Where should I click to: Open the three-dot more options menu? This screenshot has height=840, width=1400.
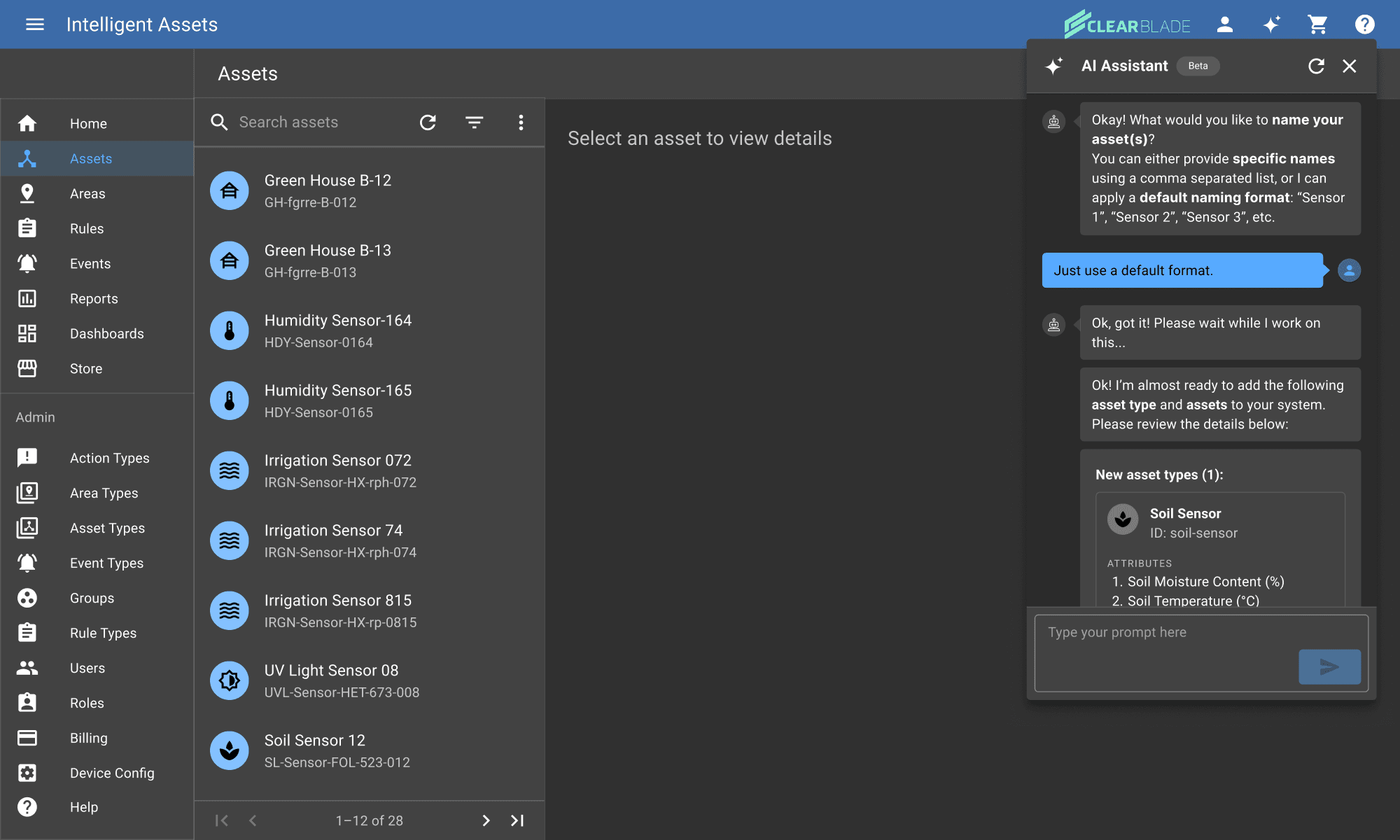click(521, 122)
